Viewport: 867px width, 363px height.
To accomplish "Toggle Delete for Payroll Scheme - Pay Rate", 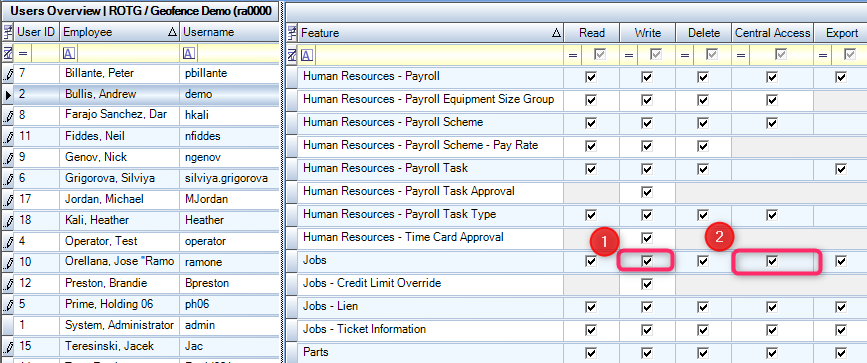I will (703, 146).
